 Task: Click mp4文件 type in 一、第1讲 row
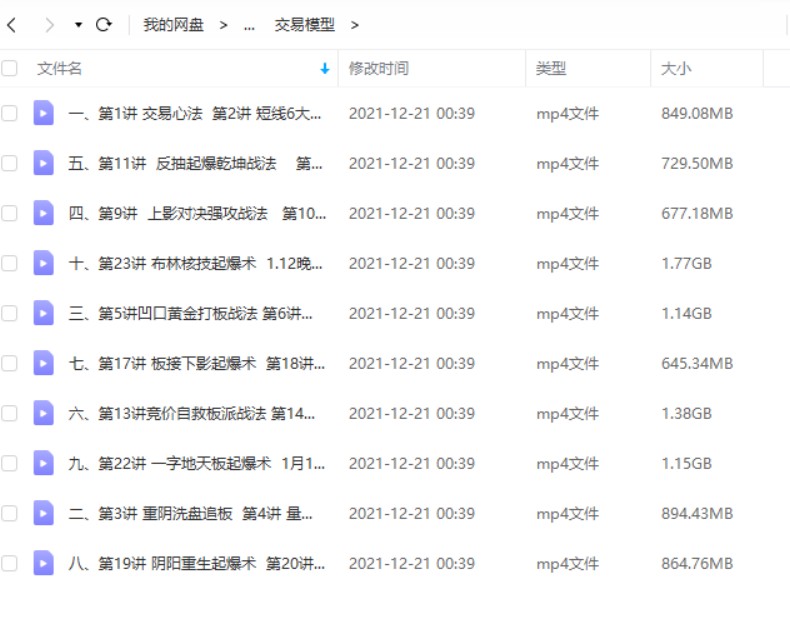point(568,114)
